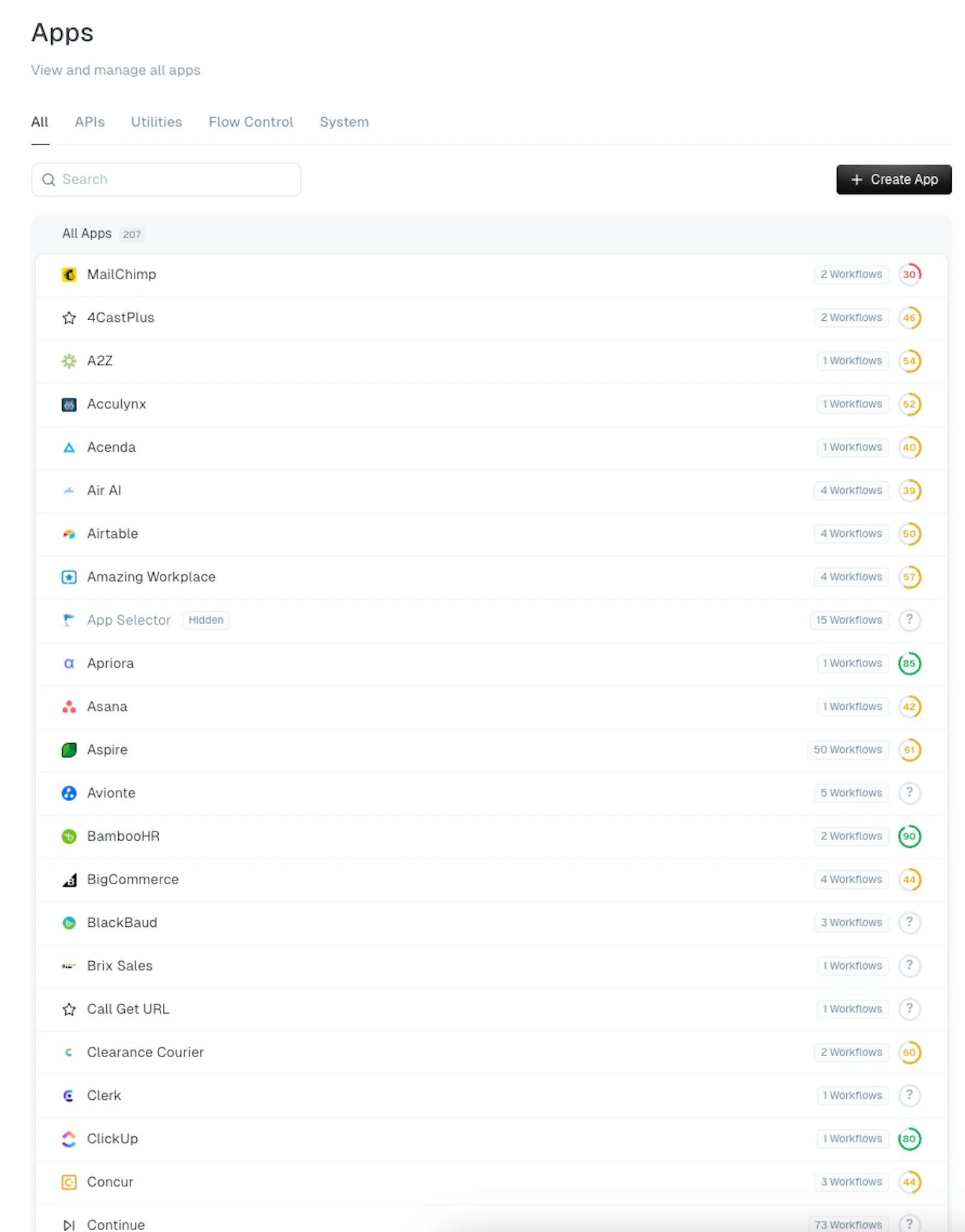Click the Acculynx app icon
The height and width of the screenshot is (1232, 965).
pos(69,404)
